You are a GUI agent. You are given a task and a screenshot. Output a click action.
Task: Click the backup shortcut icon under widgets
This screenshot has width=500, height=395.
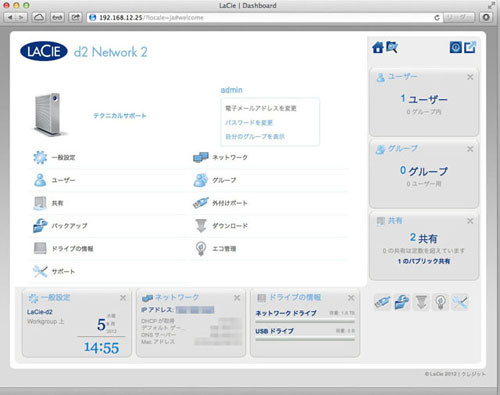(402, 302)
